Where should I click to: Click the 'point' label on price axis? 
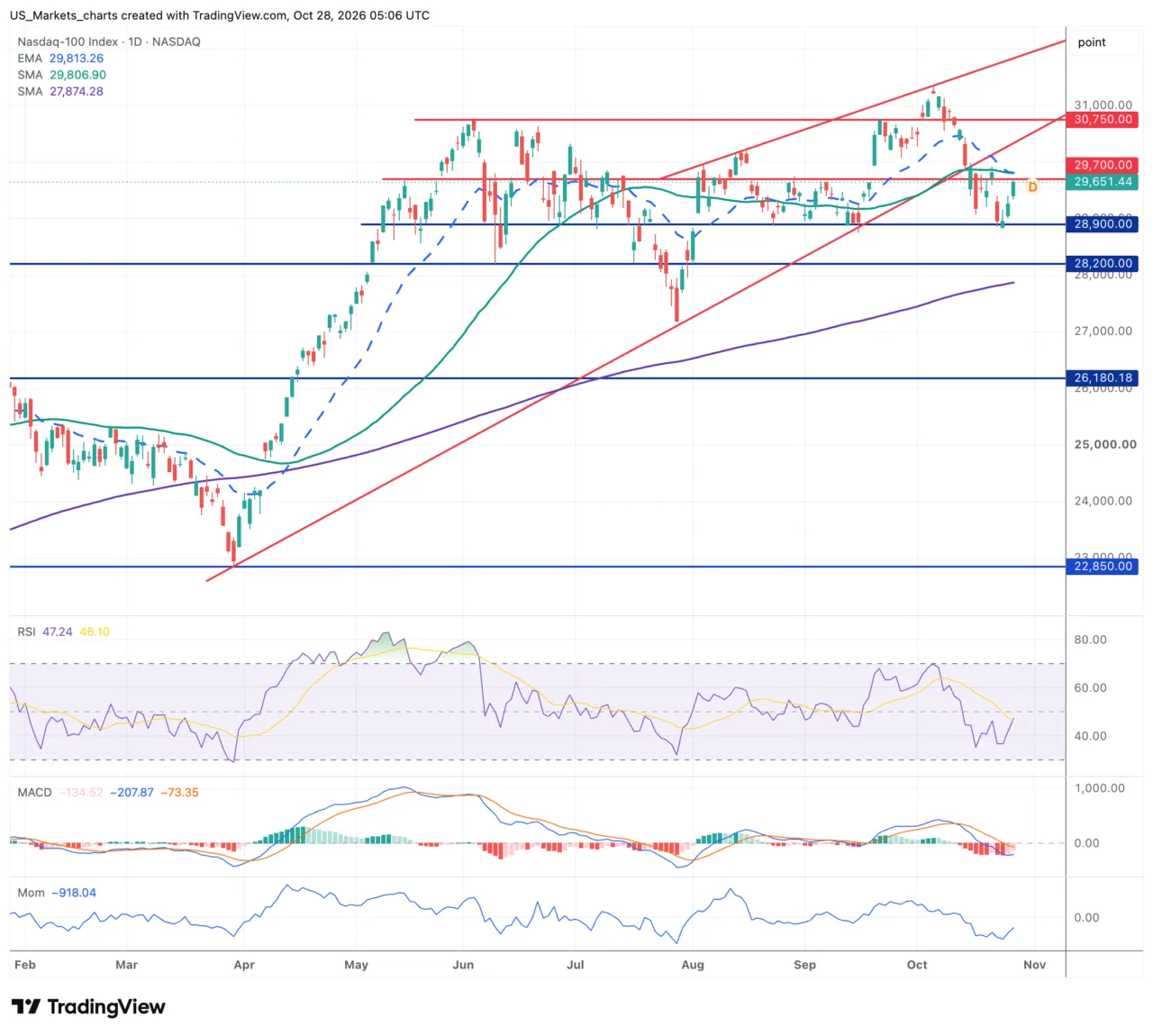pos(1092,42)
